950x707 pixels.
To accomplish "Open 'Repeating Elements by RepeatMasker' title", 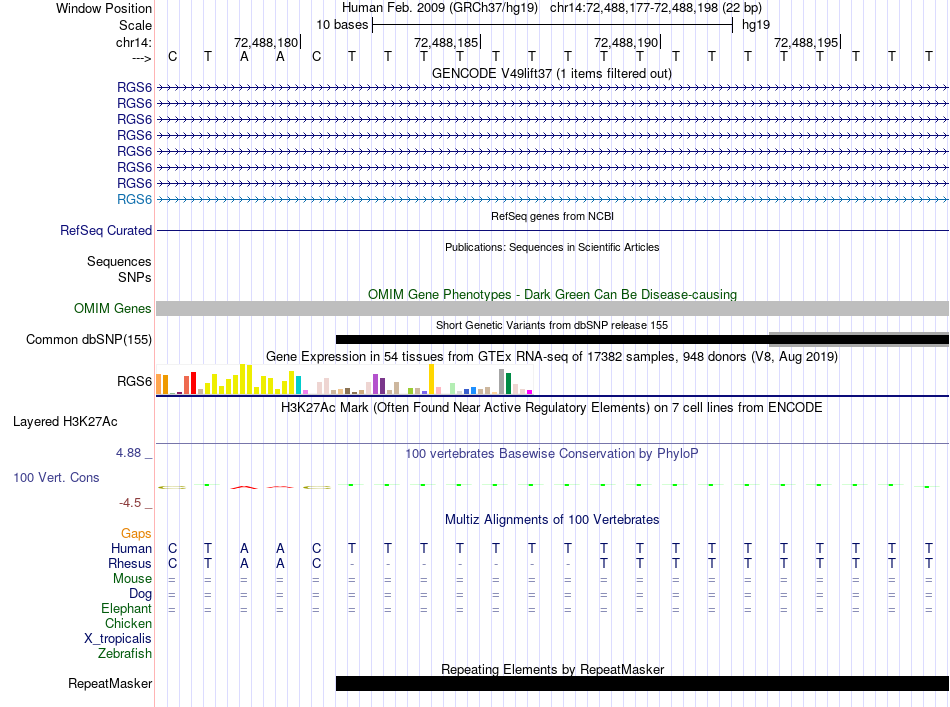I will tap(552, 669).
